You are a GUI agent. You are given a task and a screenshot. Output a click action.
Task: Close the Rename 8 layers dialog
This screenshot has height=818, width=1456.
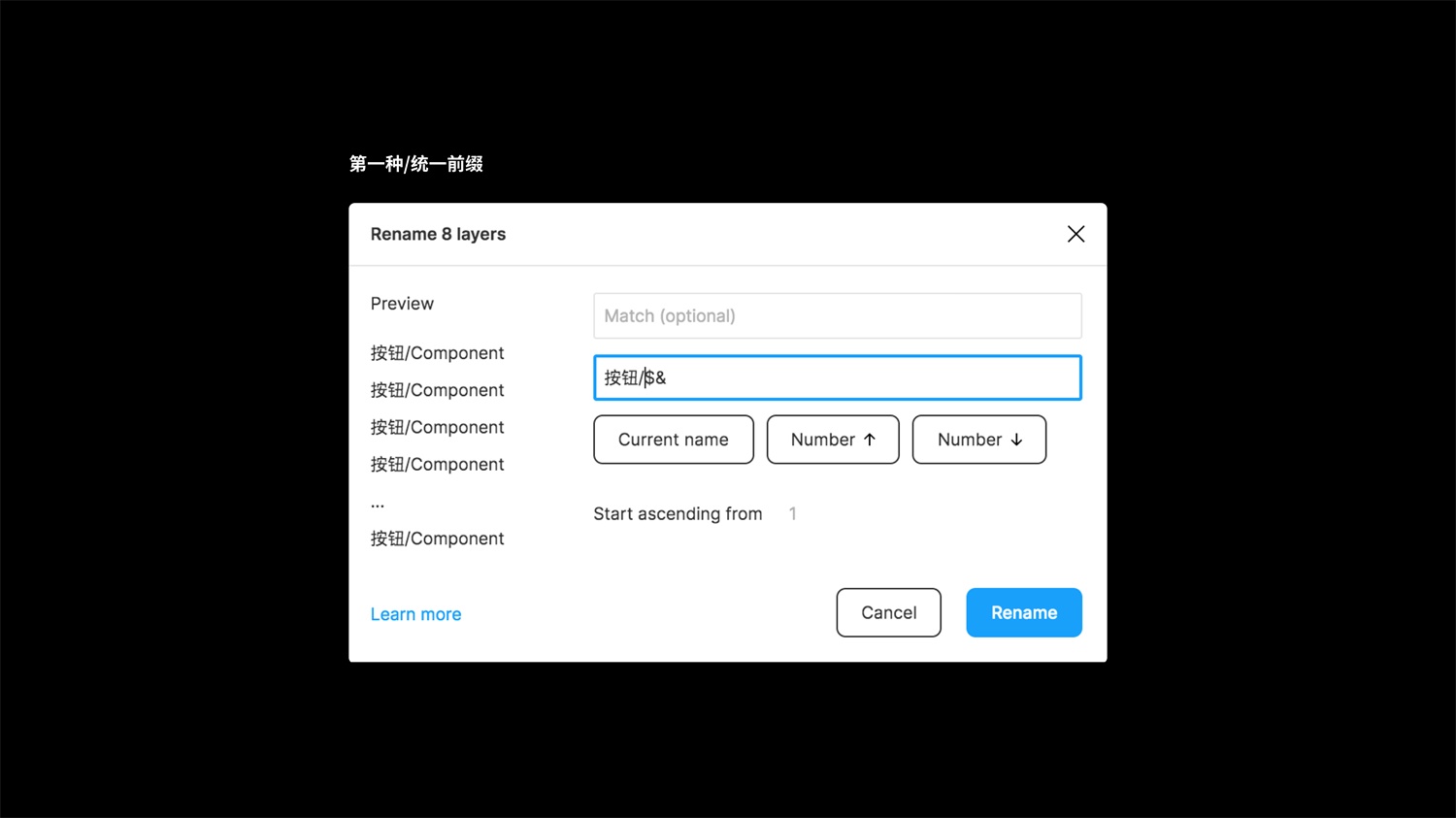point(1075,234)
